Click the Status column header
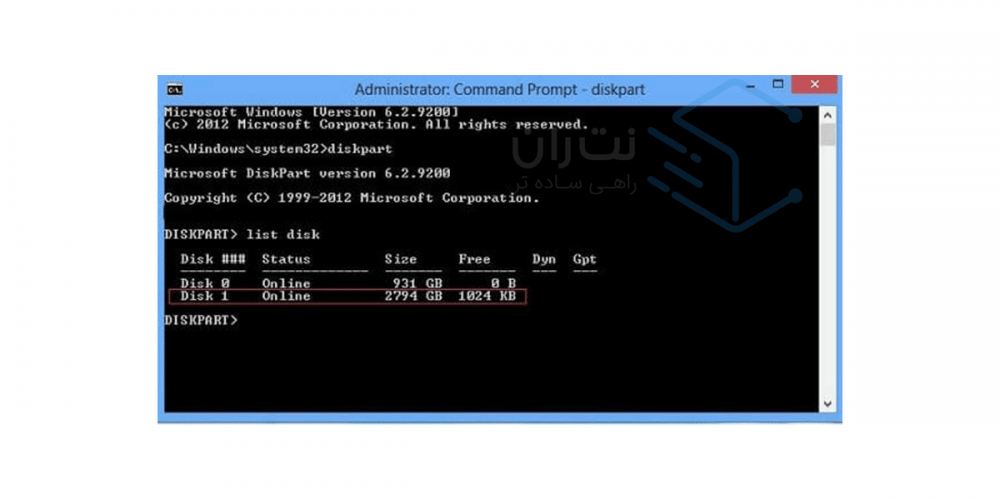 click(286, 260)
